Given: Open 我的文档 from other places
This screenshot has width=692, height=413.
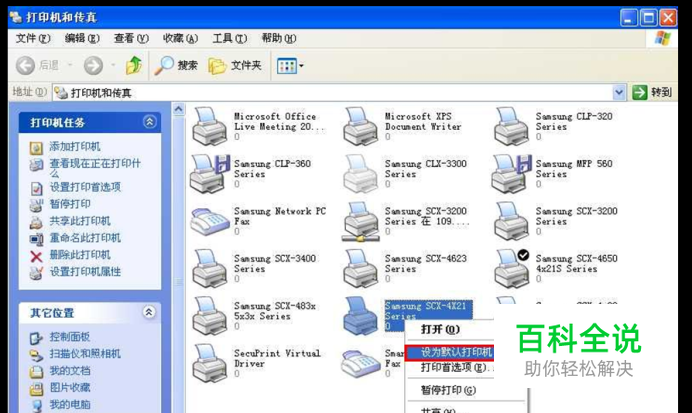Looking at the screenshot, I should point(70,371).
